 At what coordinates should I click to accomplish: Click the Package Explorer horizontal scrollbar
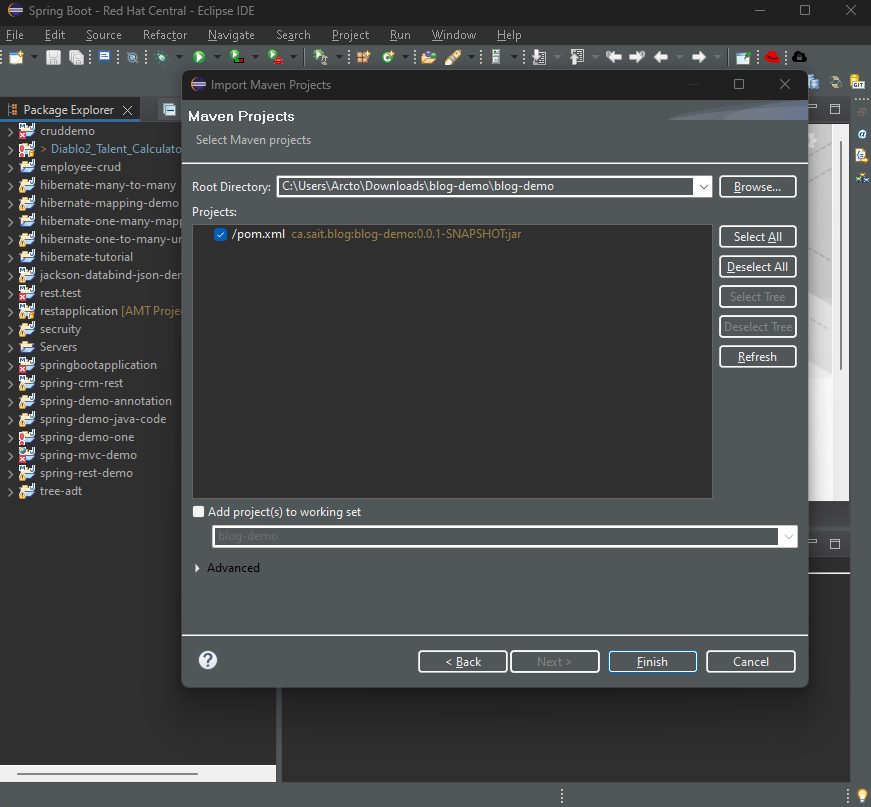(x=107, y=773)
